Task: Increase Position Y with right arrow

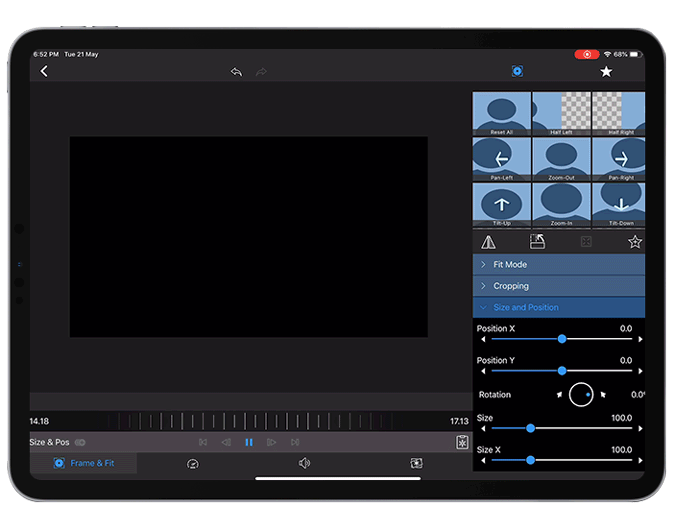Action: tap(640, 371)
